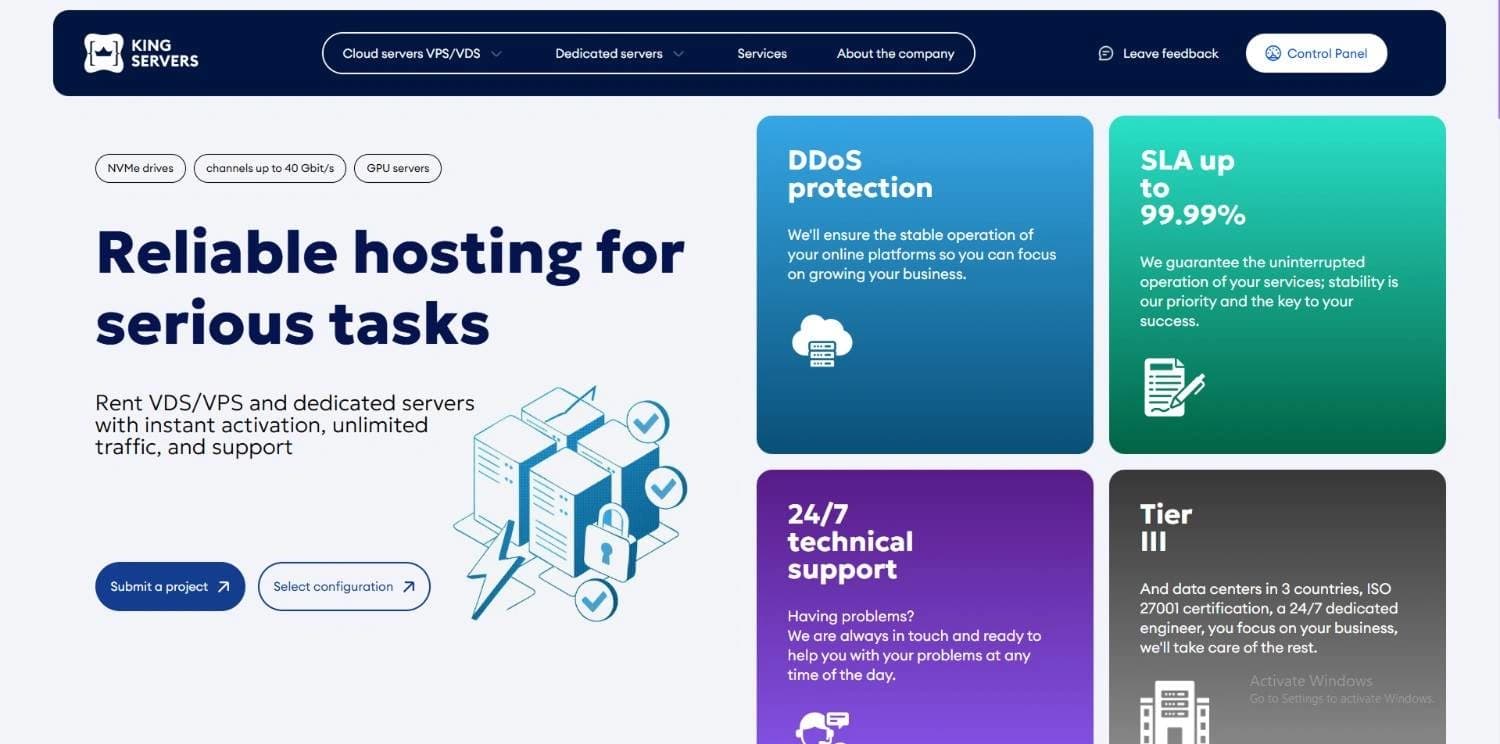Select the NVMe drives tag

click(x=140, y=168)
